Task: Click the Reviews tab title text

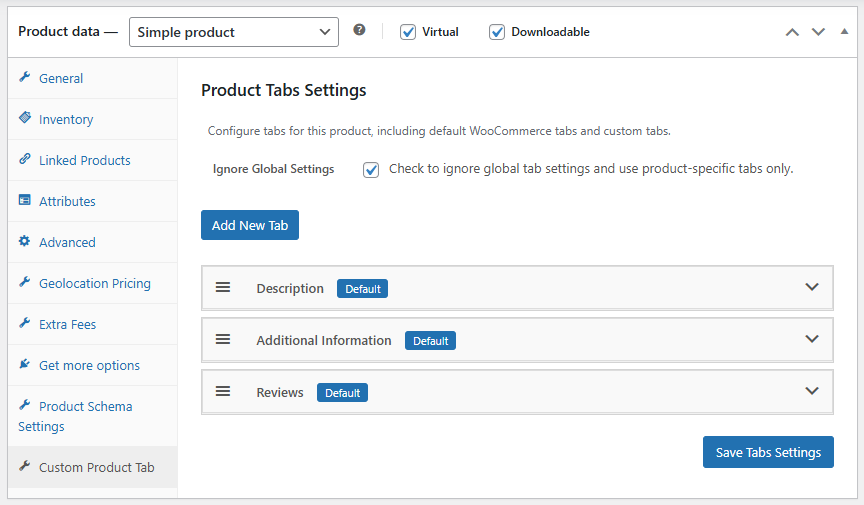Action: click(280, 393)
